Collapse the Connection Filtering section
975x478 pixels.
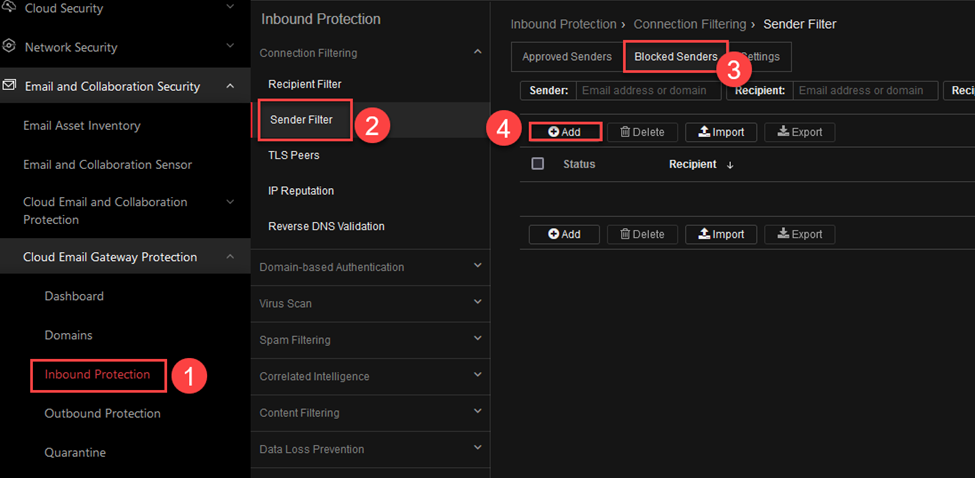[478, 52]
